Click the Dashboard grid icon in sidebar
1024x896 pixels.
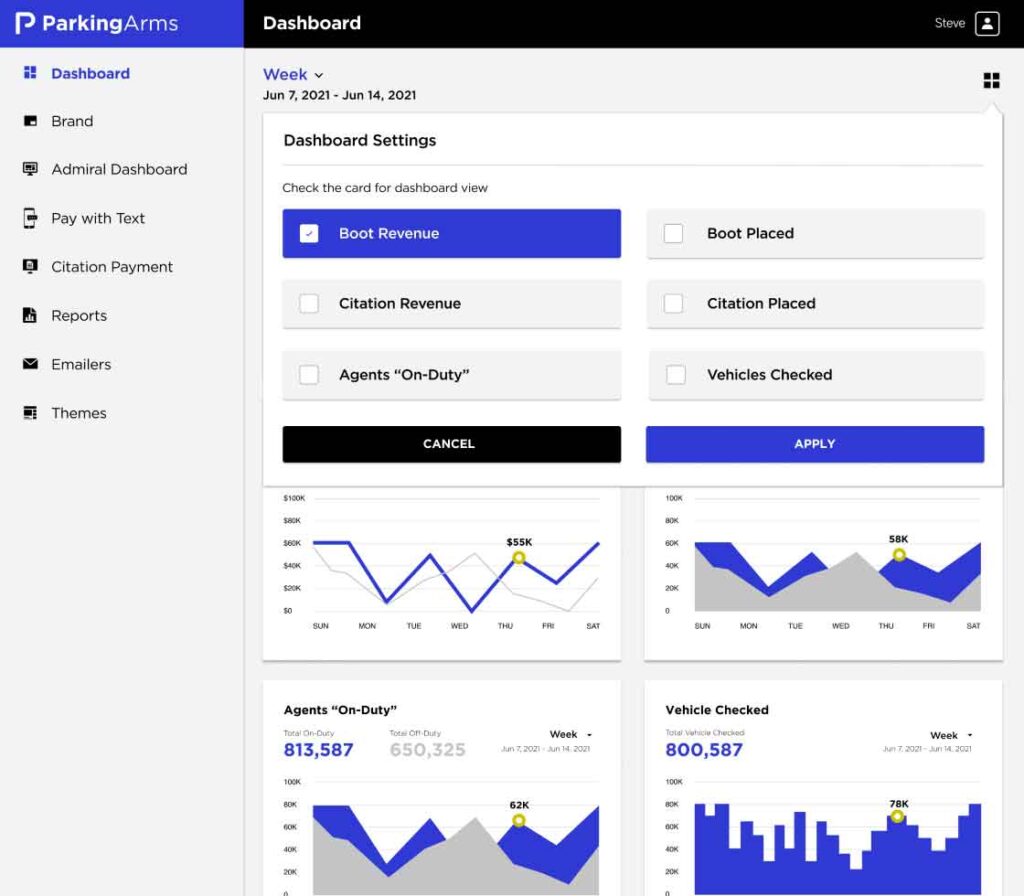(x=30, y=73)
